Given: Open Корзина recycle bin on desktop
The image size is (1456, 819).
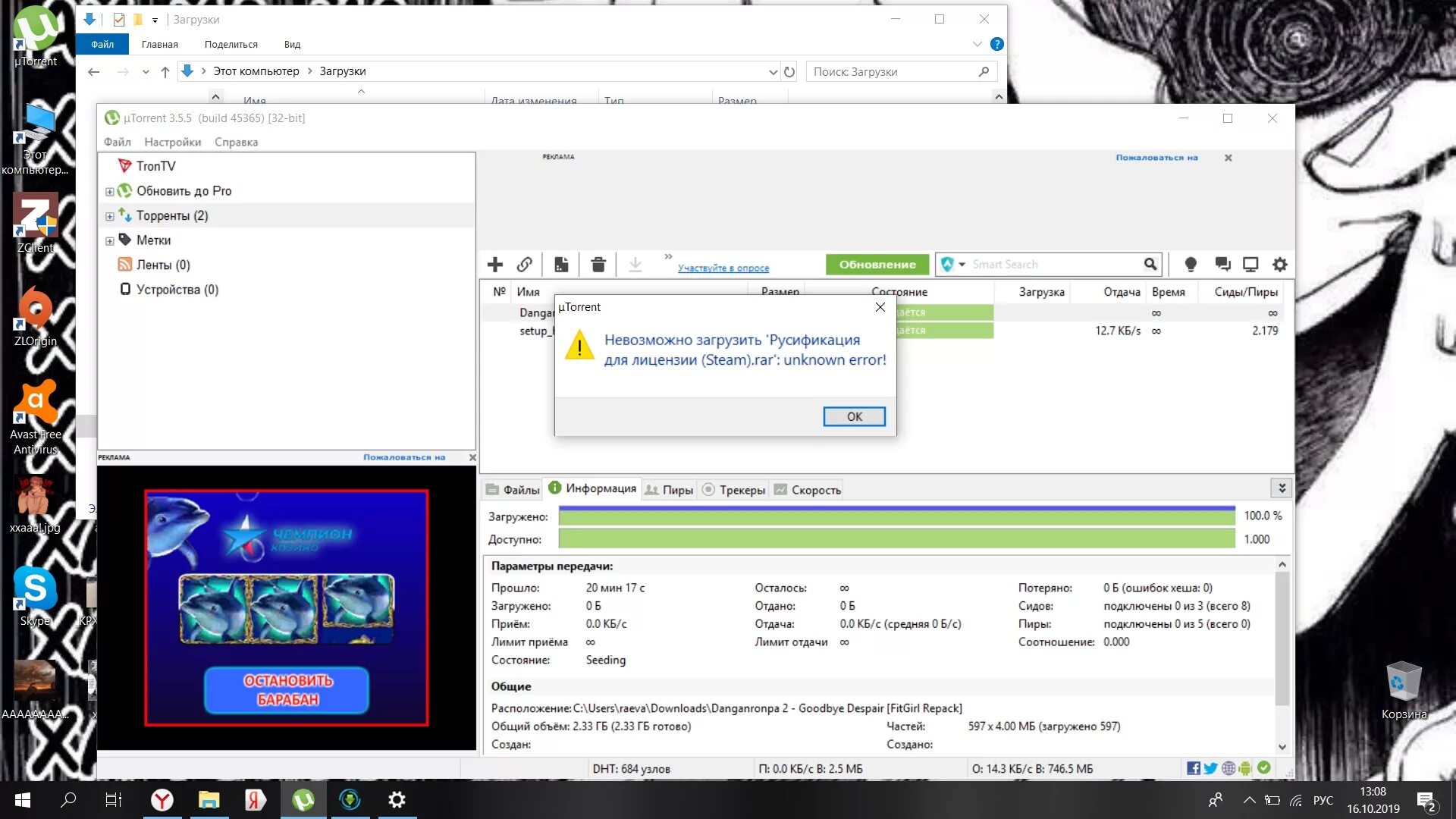Looking at the screenshot, I should 1404,690.
